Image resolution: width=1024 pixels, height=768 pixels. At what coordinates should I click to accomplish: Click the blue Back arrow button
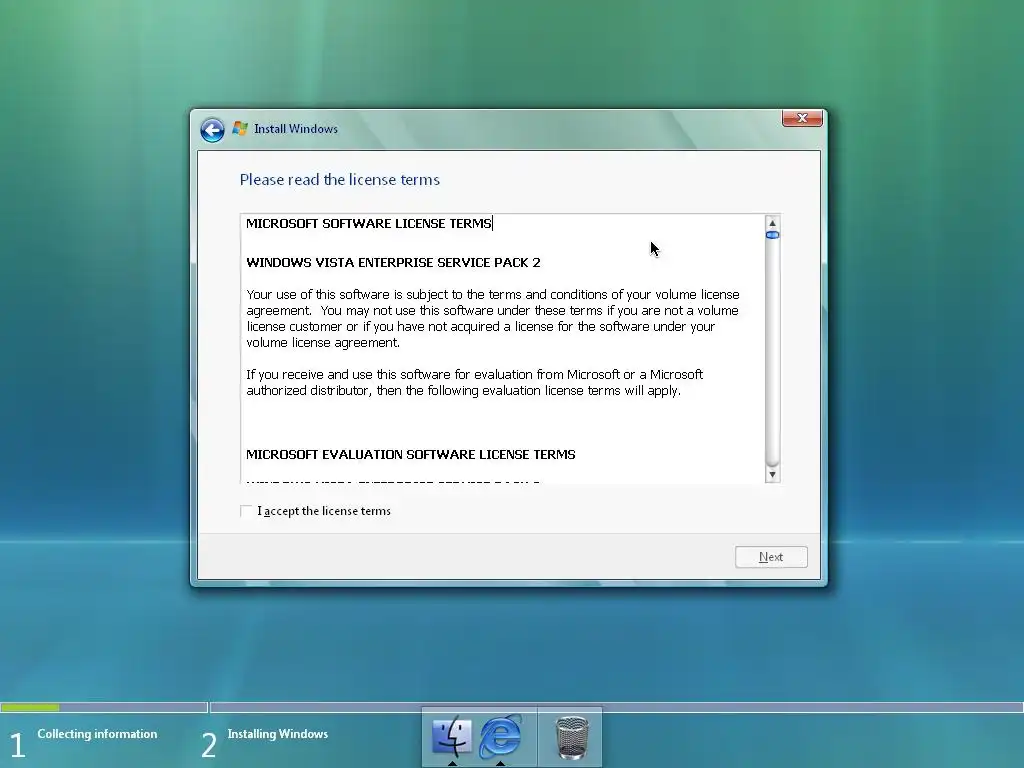pos(212,130)
